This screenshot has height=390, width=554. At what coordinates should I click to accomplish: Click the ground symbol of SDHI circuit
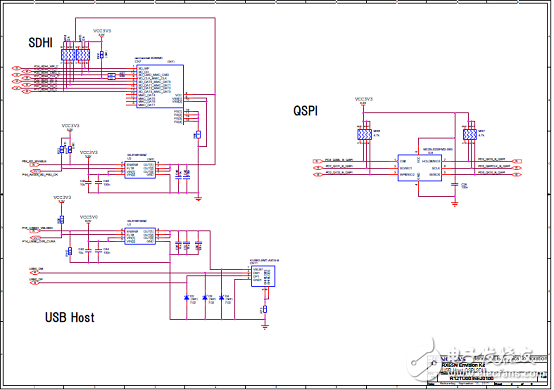(x=198, y=199)
